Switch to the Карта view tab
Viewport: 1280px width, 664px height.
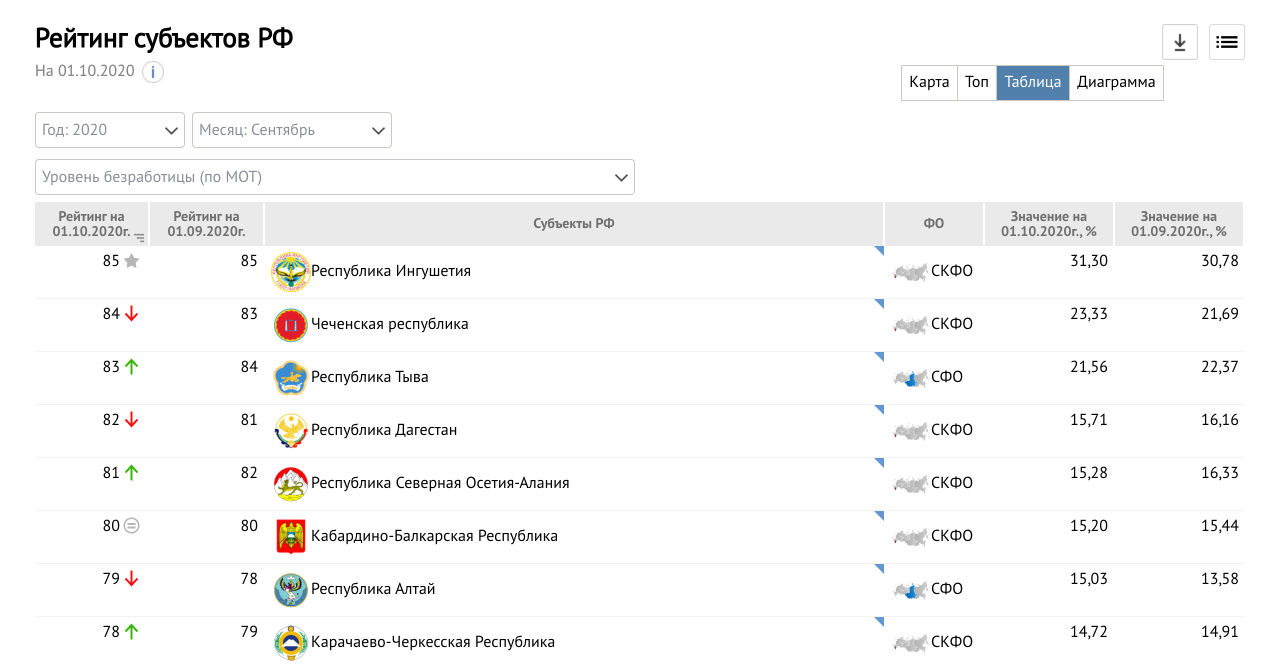929,83
